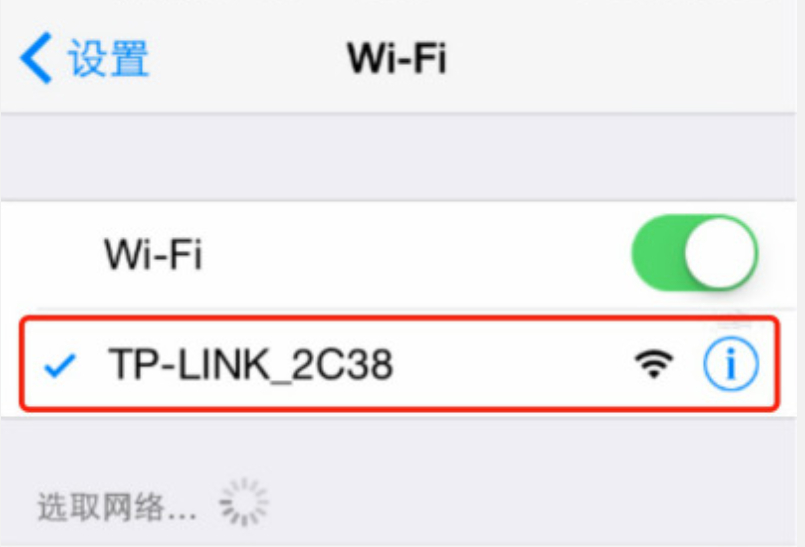The image size is (805, 547).
Task: Click the 选取网络... section header
Action: point(117,507)
